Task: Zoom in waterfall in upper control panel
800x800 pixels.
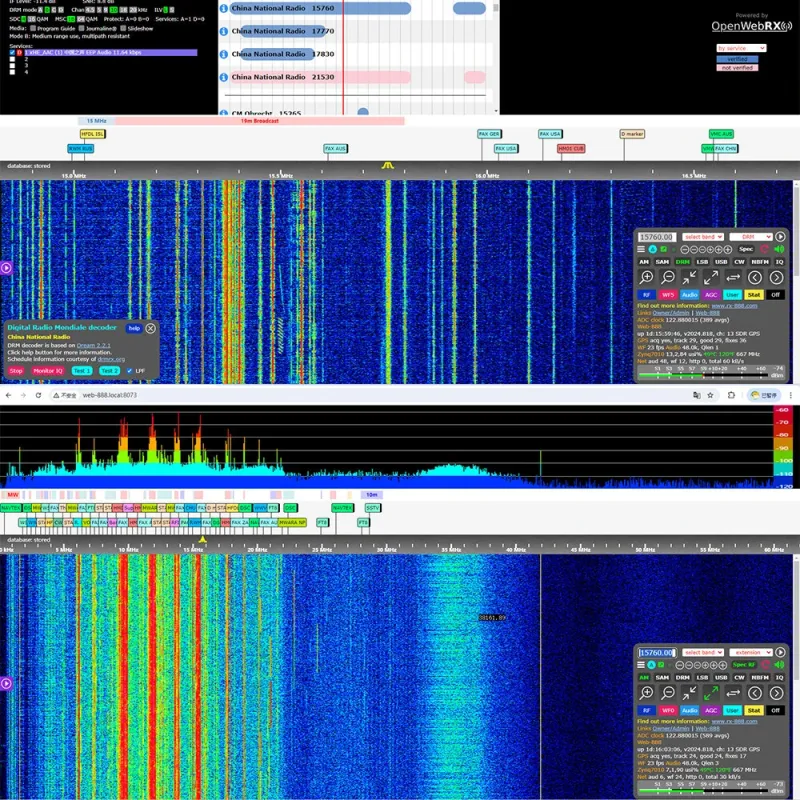Action: (647, 277)
